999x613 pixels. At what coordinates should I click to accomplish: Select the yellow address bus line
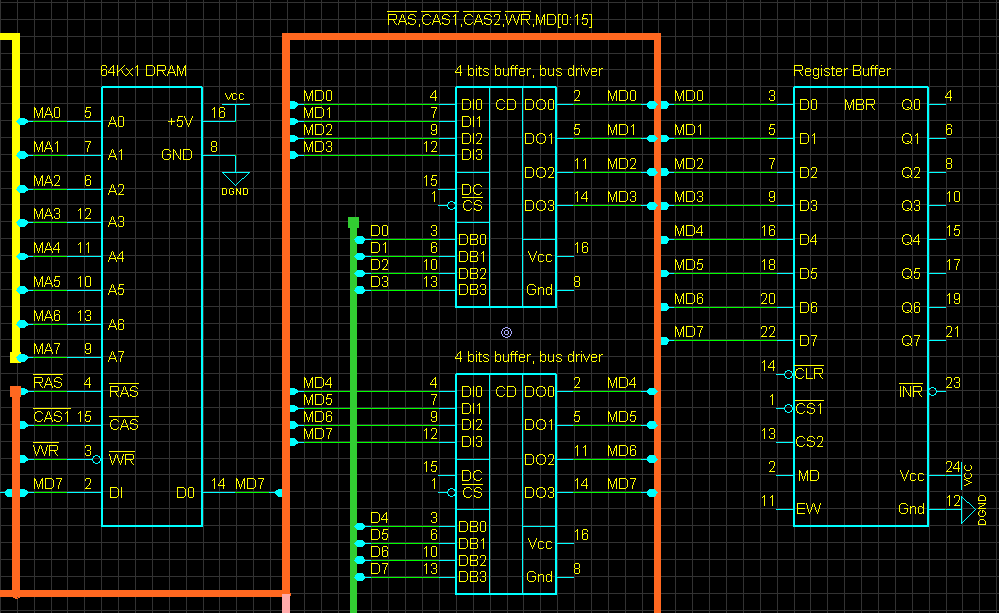point(14,198)
